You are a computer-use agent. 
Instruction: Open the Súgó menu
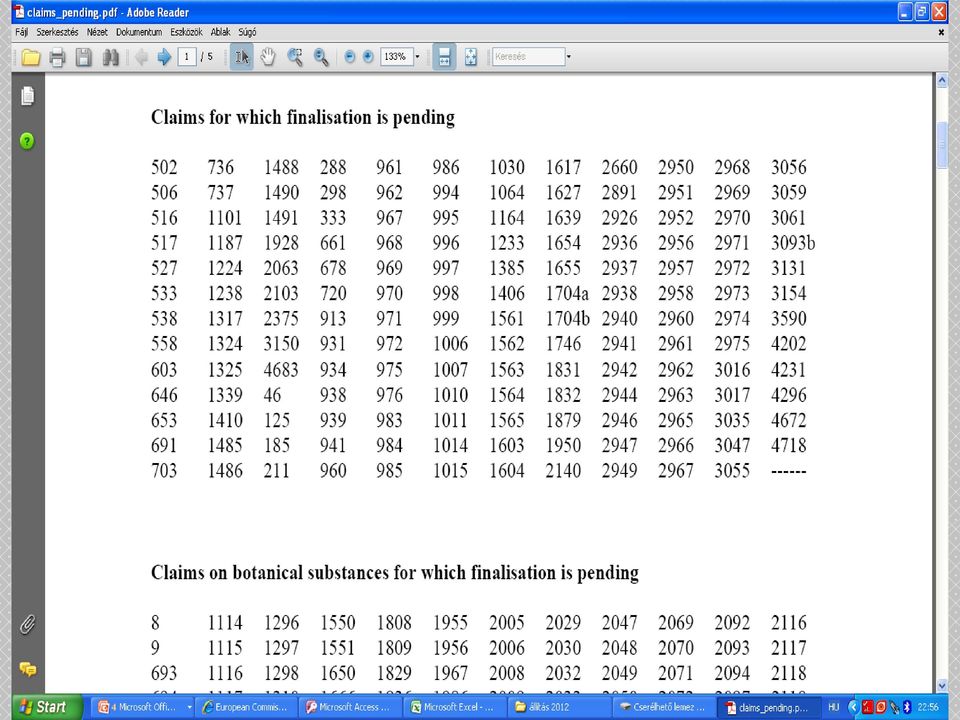pyautogui.click(x=247, y=32)
